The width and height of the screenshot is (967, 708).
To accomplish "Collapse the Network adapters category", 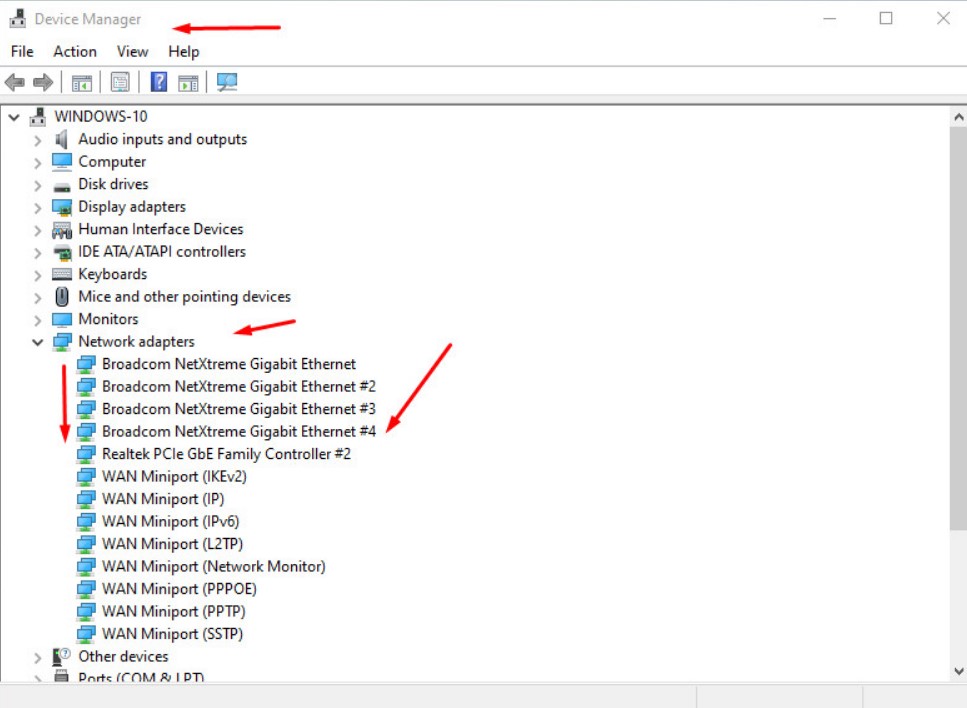I will [38, 342].
